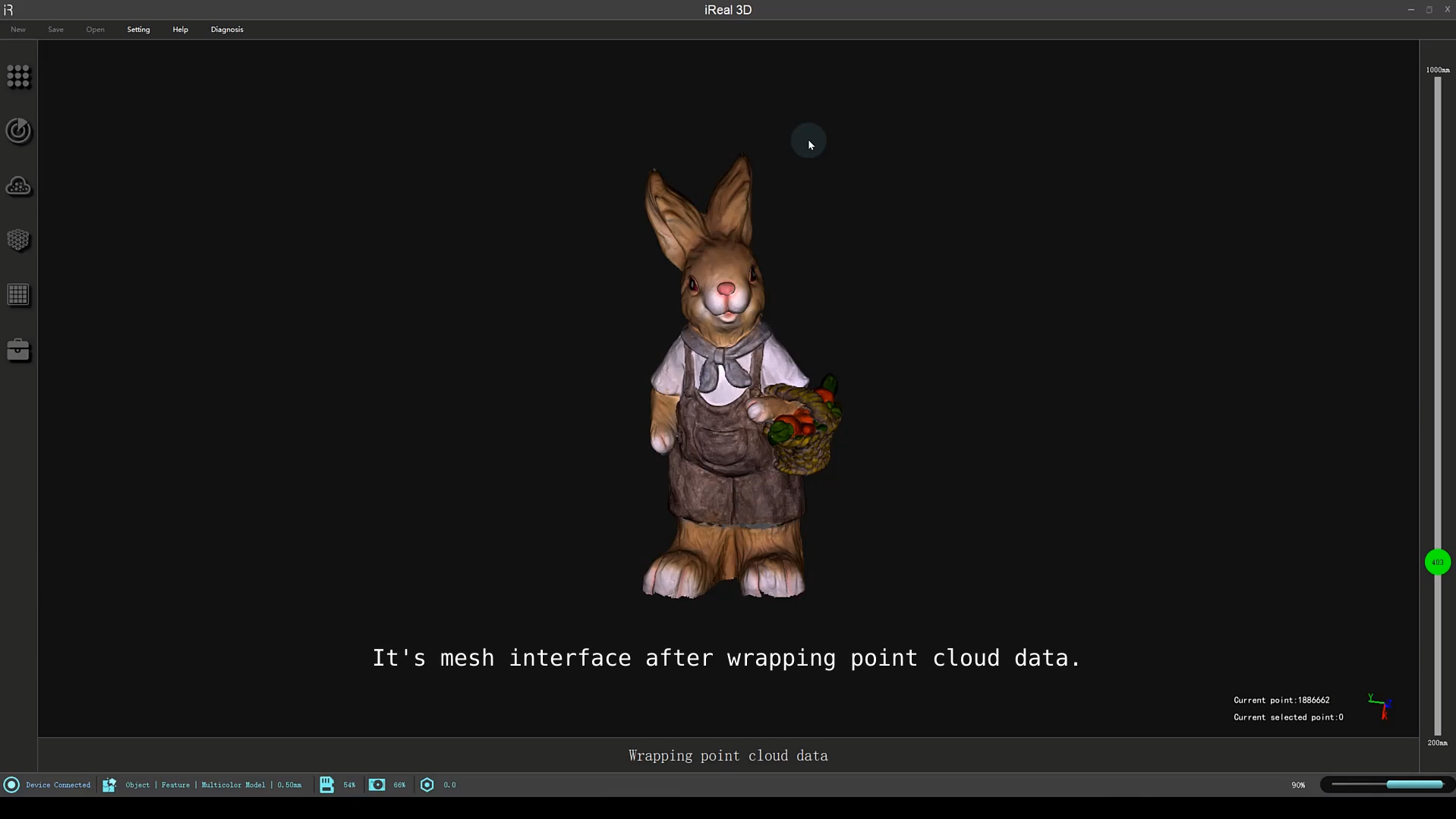Click the Save button in the top bar
The image size is (1456, 819).
pyautogui.click(x=55, y=30)
